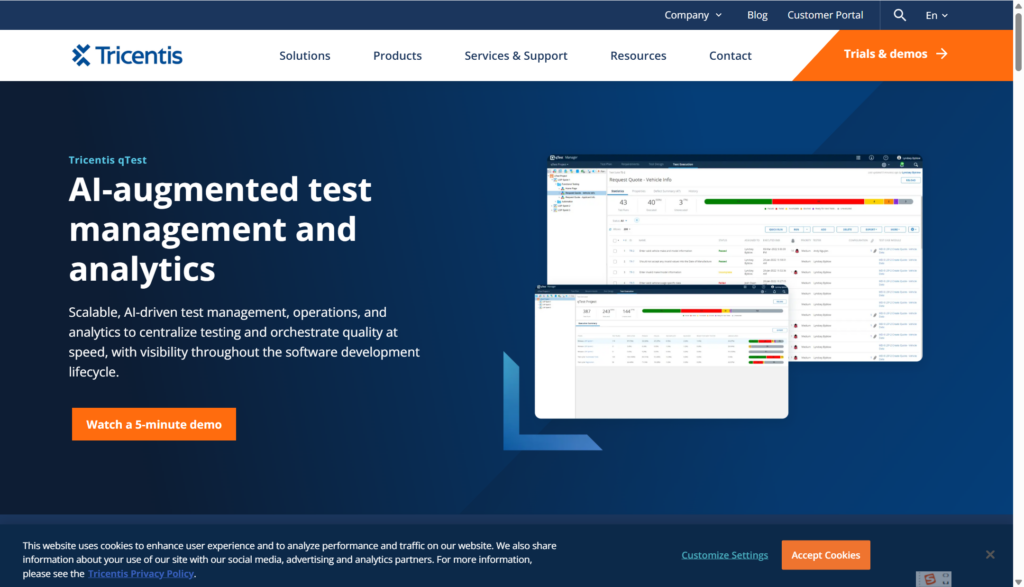This screenshot has width=1024, height=587.
Task: Open the En language selector
Action: pos(936,15)
